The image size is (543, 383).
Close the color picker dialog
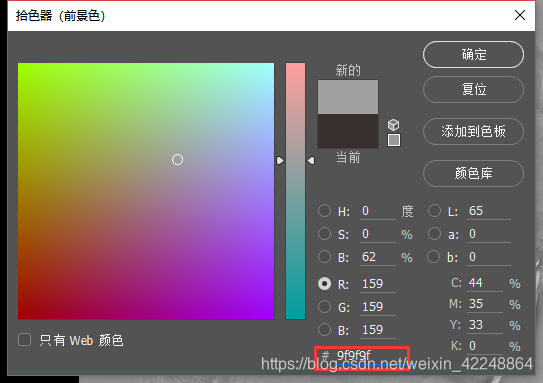tap(520, 15)
